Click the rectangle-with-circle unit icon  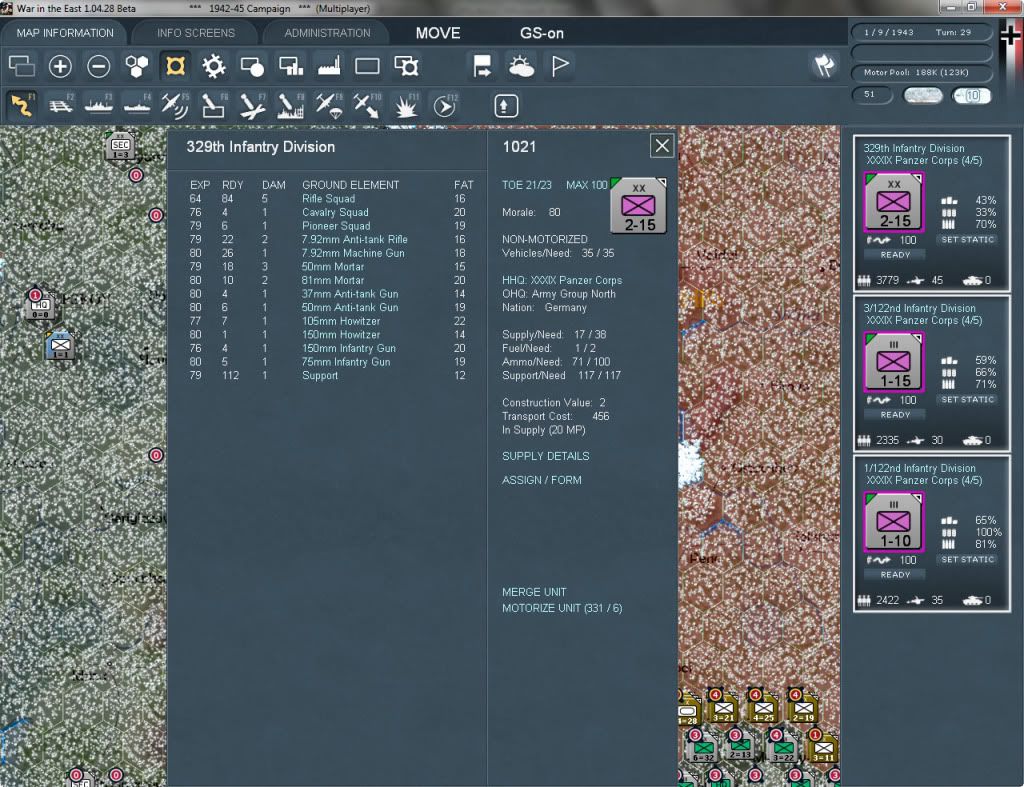252,66
